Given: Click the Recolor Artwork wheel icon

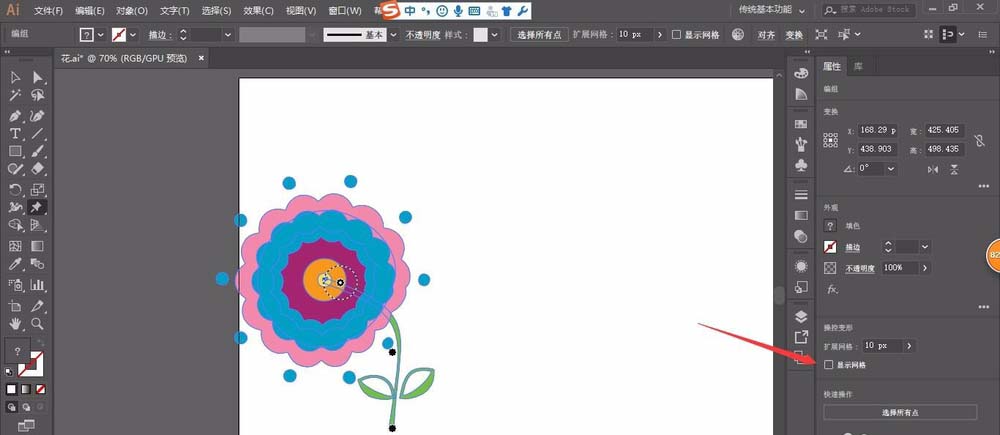Looking at the screenshot, I should [x=738, y=34].
